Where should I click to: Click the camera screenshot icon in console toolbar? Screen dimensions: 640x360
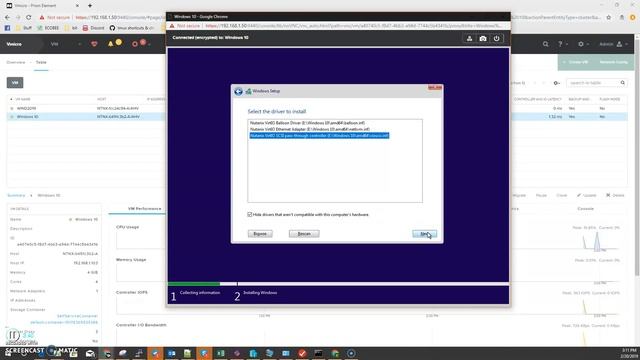pyautogui.click(x=483, y=38)
